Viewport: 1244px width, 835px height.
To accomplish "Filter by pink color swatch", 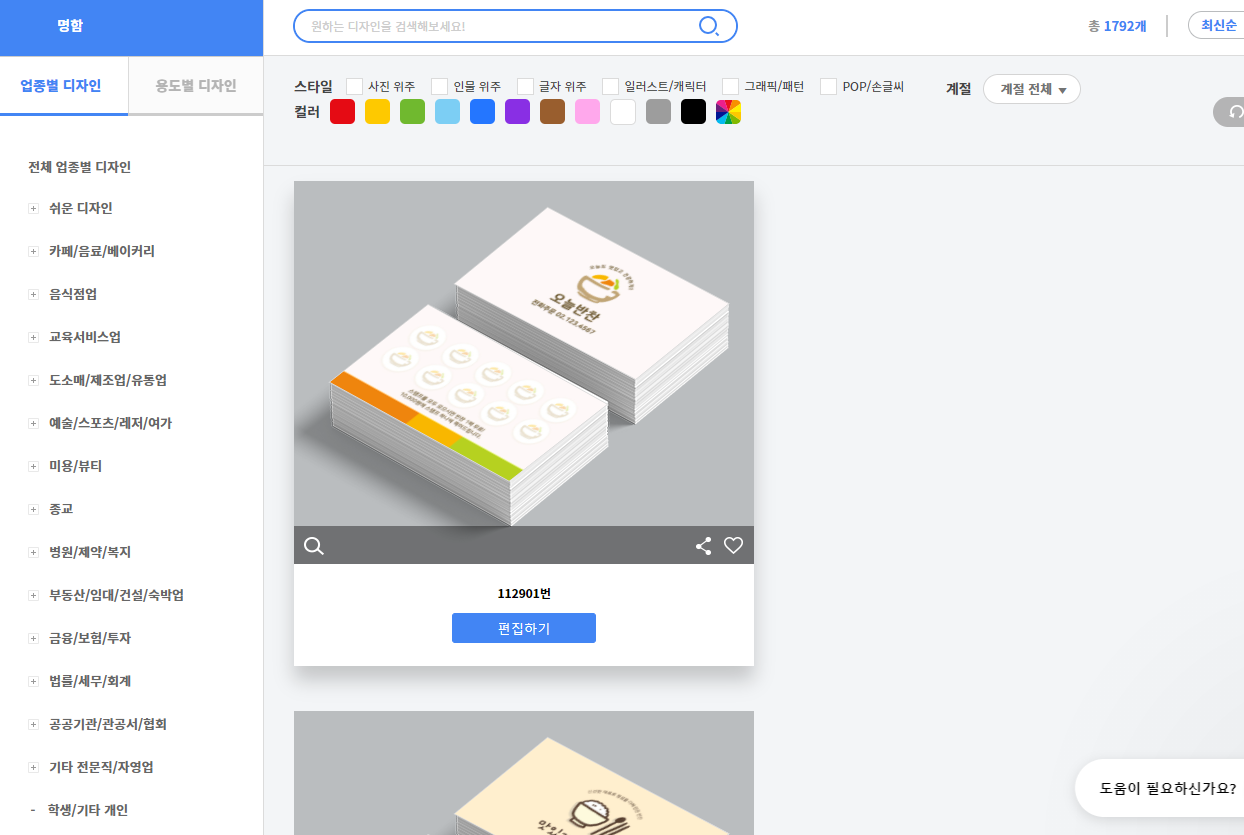I will coord(588,112).
